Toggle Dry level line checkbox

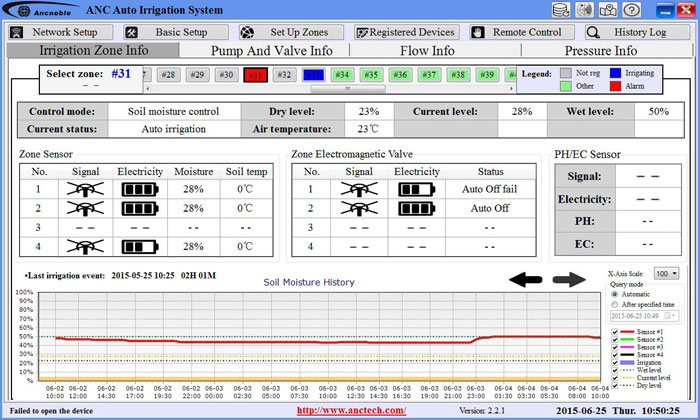click(615, 385)
